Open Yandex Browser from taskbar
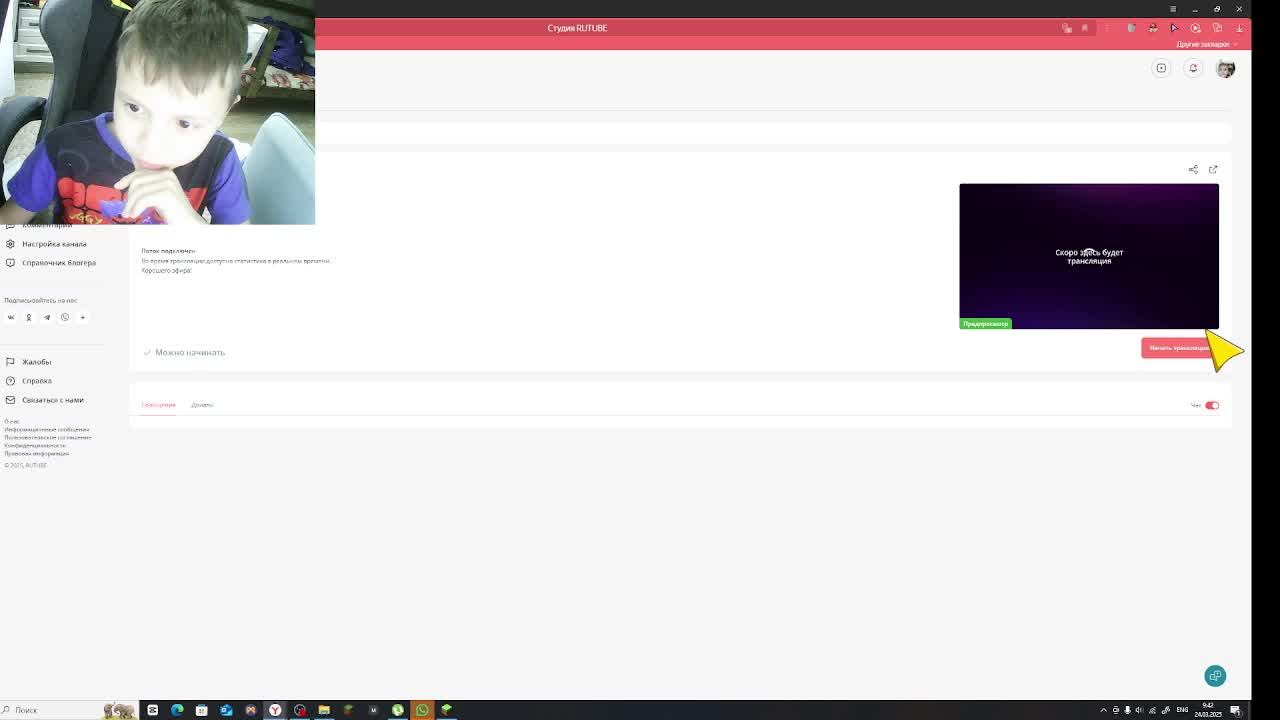 pyautogui.click(x=275, y=710)
